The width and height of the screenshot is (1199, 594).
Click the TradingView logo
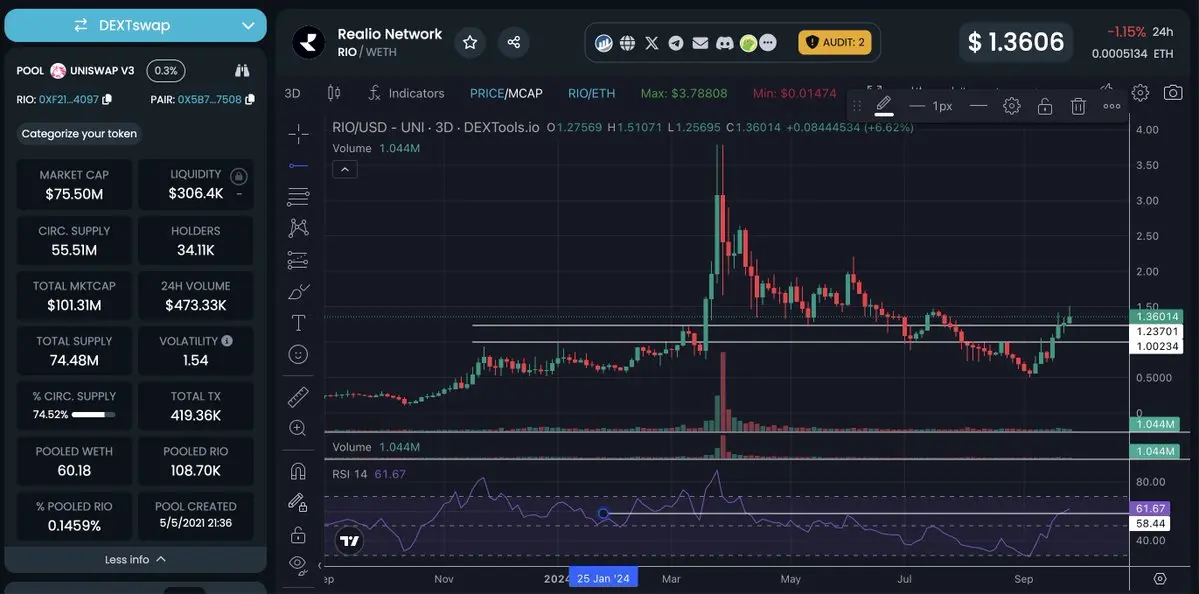(349, 541)
